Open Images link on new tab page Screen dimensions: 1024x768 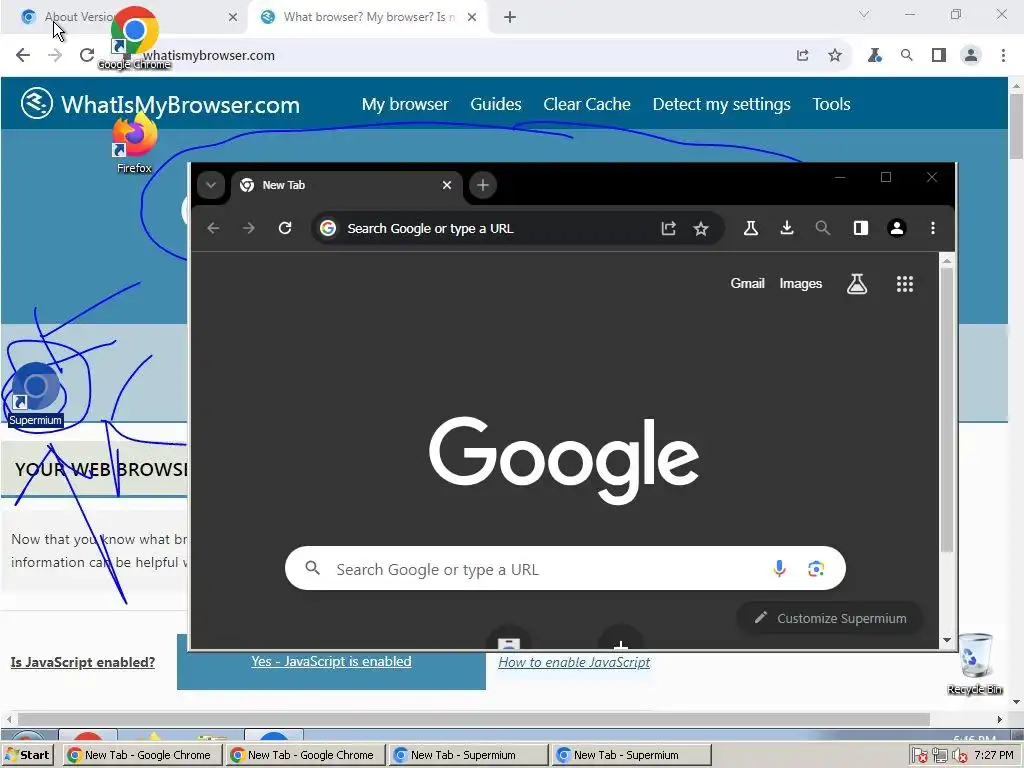coord(801,283)
